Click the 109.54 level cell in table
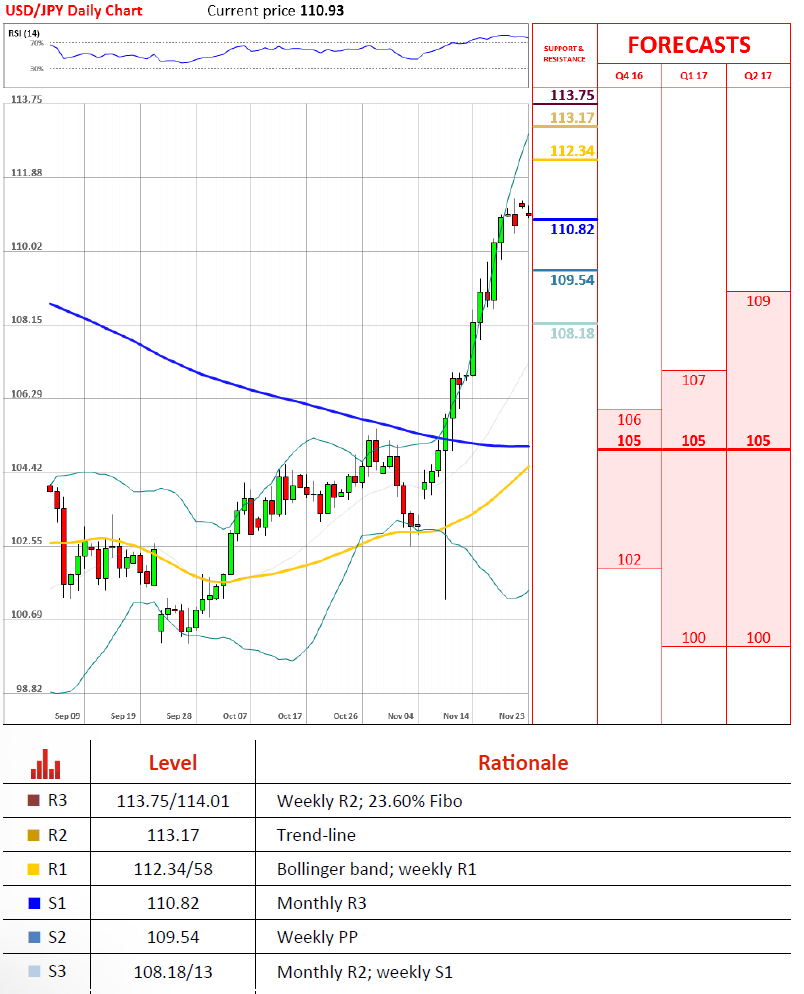 click(173, 938)
